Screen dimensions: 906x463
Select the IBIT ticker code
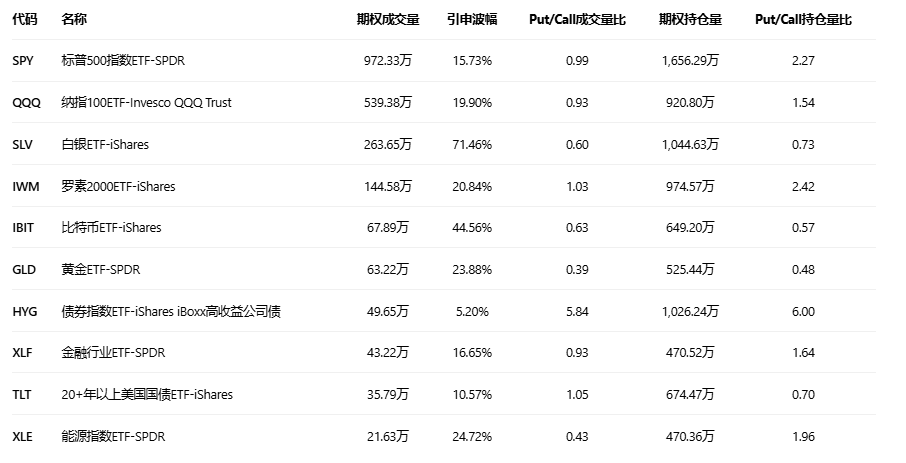pyautogui.click(x=23, y=228)
